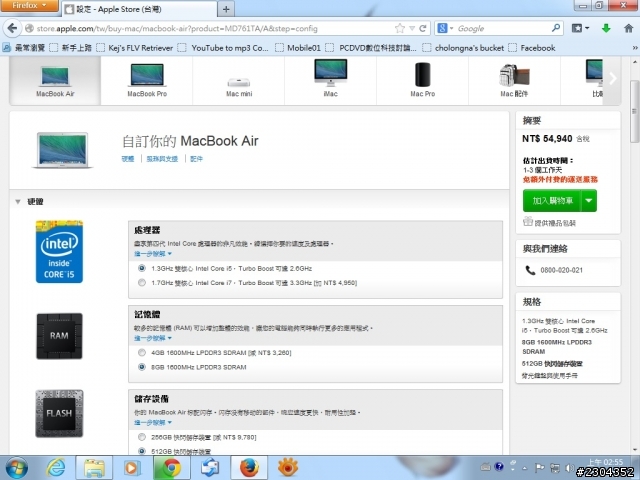The height and width of the screenshot is (480, 640).
Task: Select MacBook Pro product icon
Action: pos(147,81)
